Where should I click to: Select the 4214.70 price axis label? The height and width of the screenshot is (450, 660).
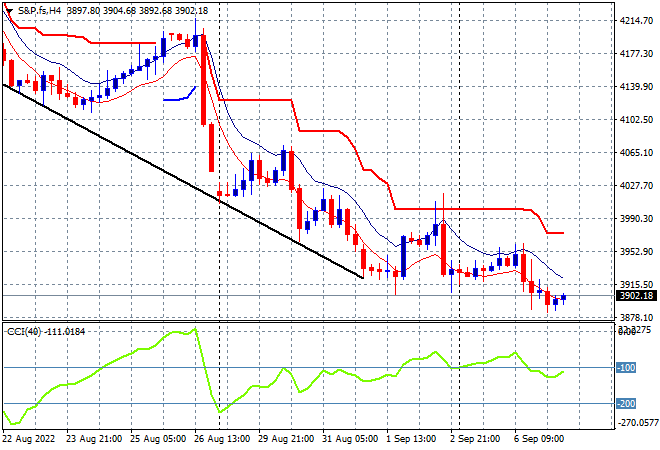click(636, 21)
